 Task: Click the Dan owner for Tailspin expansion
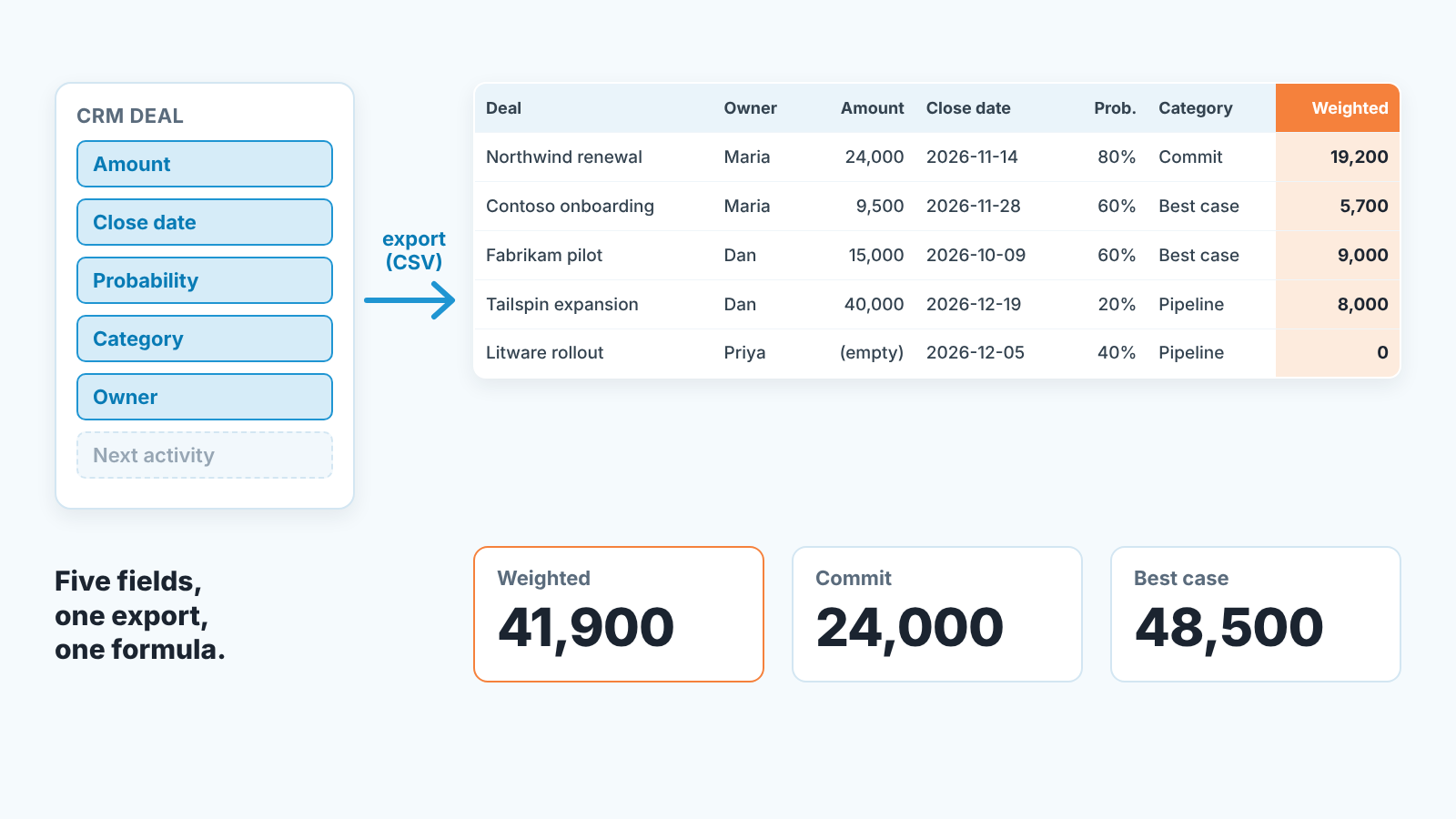point(740,304)
